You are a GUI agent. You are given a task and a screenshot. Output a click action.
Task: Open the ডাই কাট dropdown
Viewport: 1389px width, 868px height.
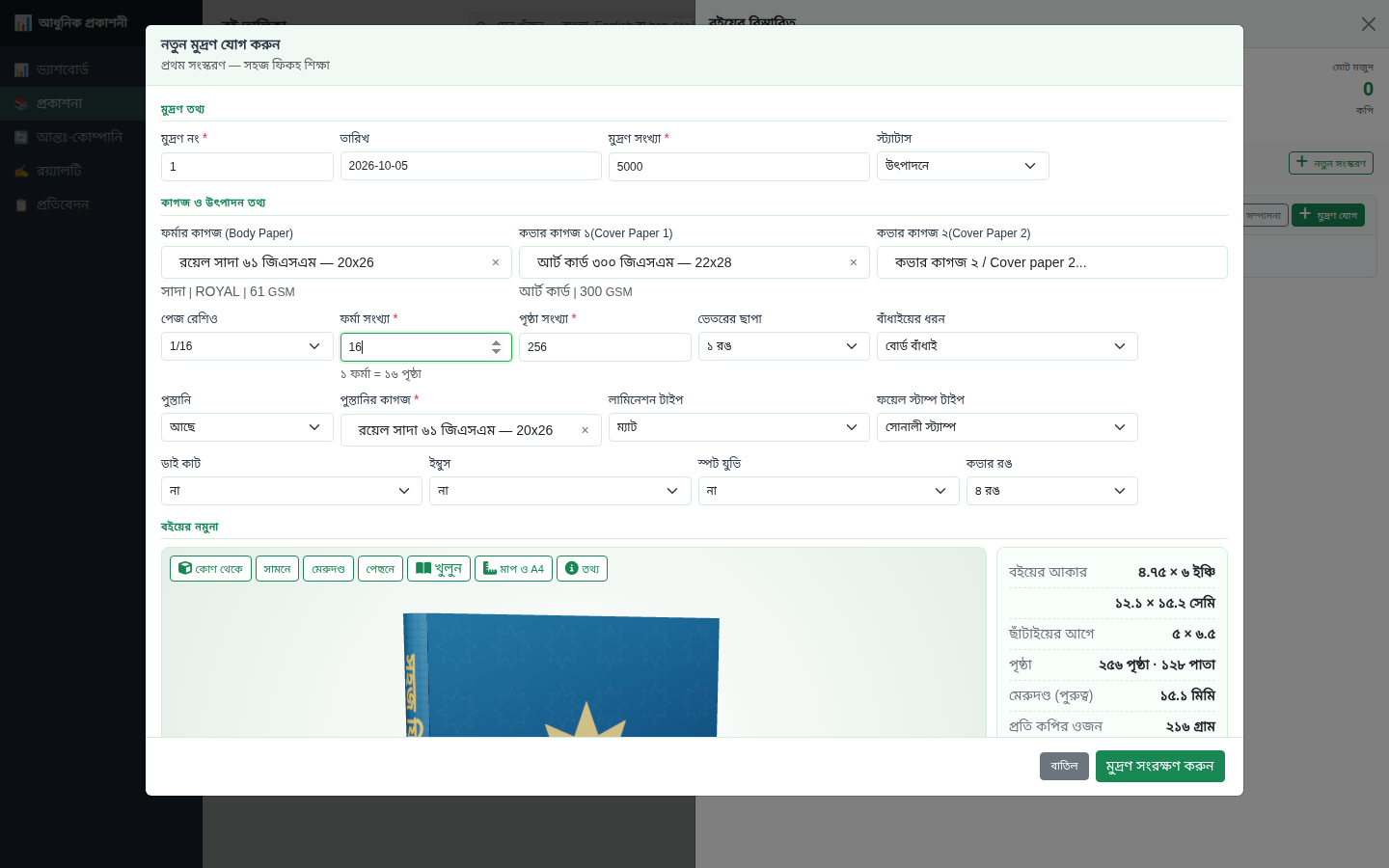point(291,491)
